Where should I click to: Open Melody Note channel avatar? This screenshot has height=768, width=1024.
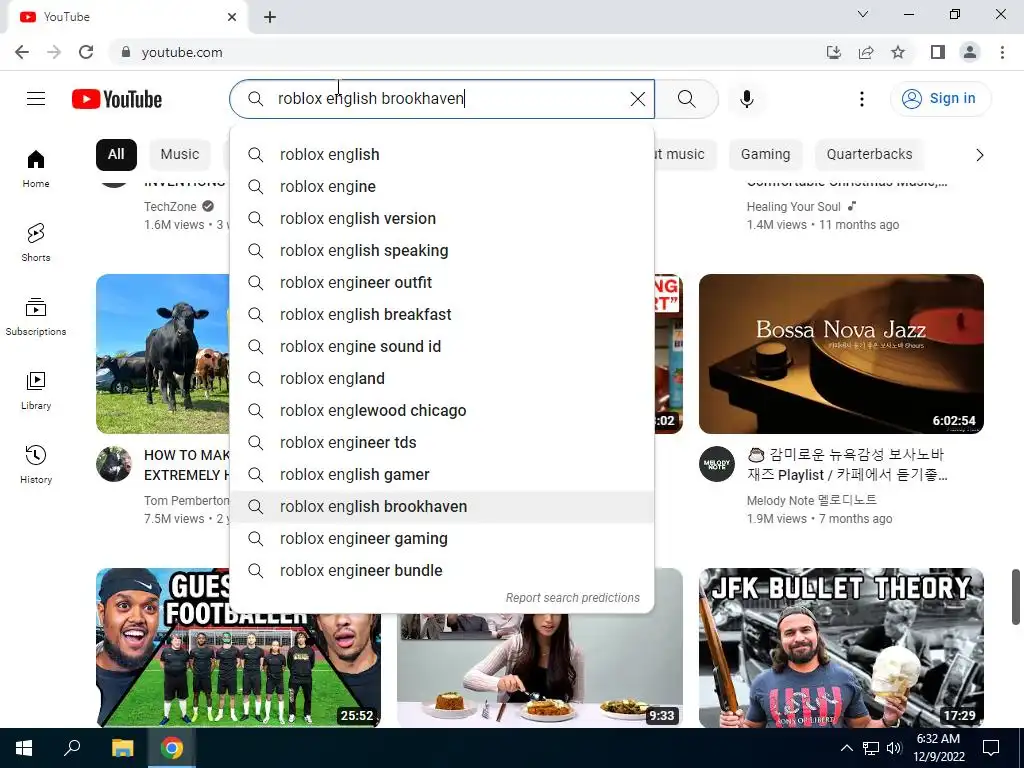pyautogui.click(x=717, y=464)
